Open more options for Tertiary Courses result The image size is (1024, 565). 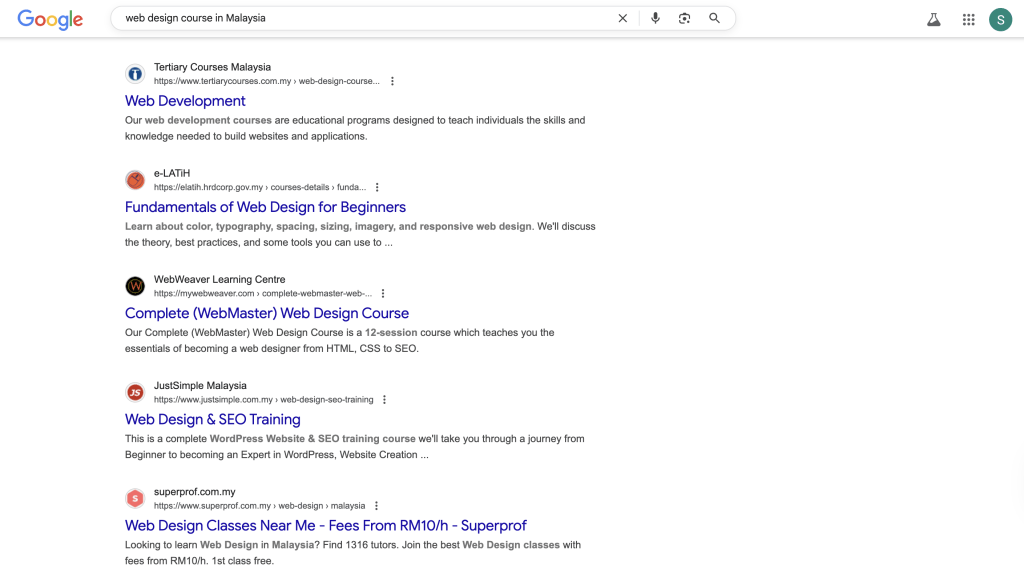pos(392,81)
